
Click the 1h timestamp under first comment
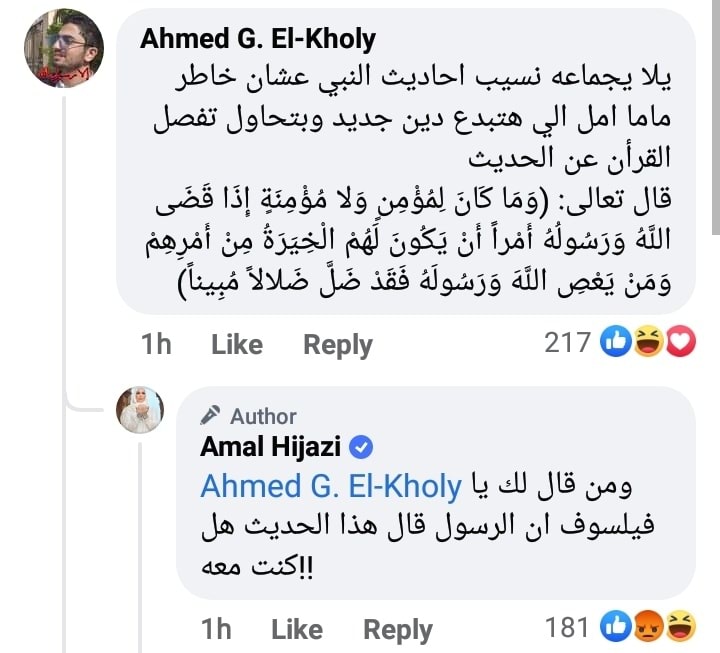pyautogui.click(x=156, y=344)
